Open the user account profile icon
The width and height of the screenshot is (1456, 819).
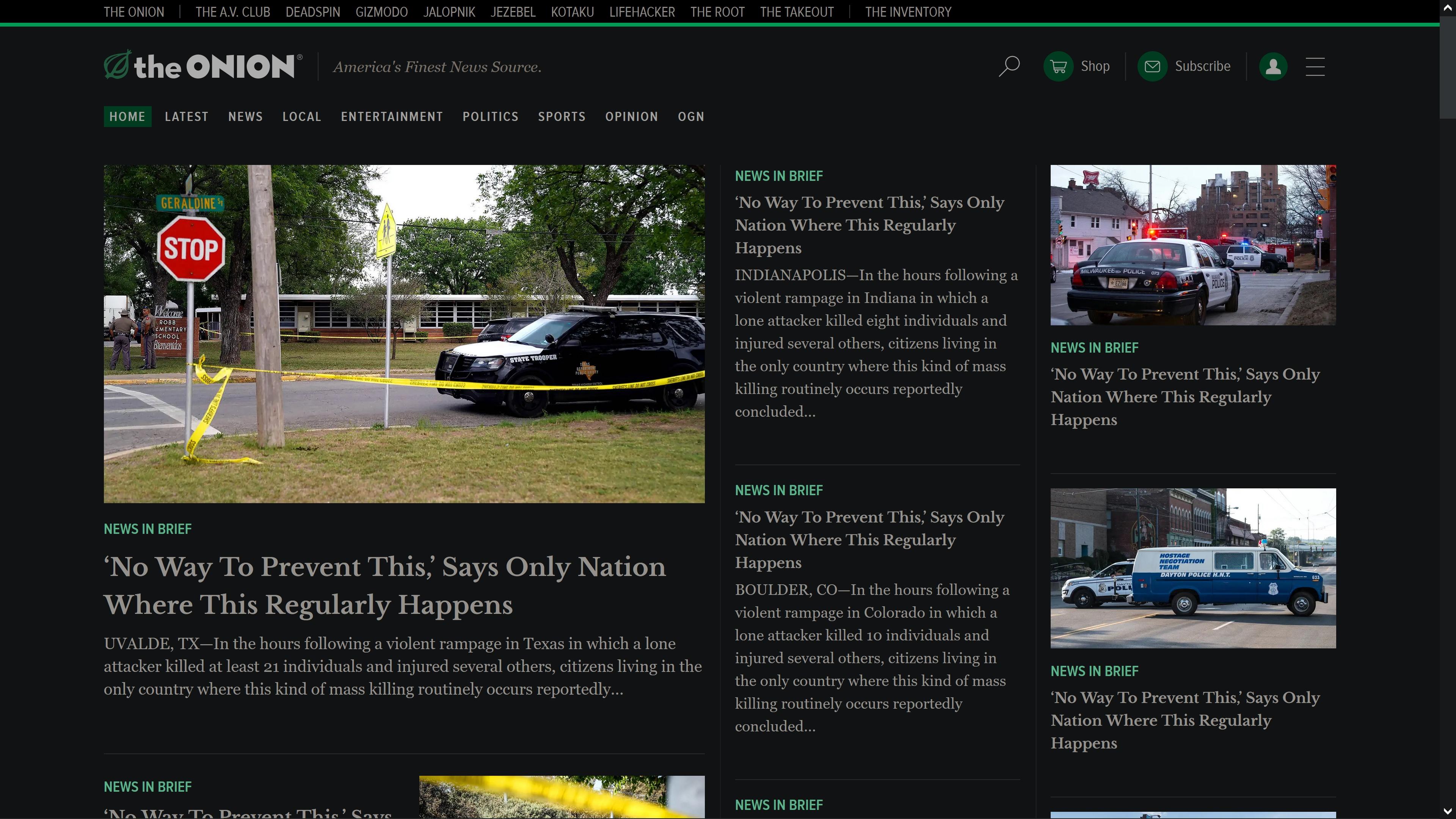click(1273, 66)
